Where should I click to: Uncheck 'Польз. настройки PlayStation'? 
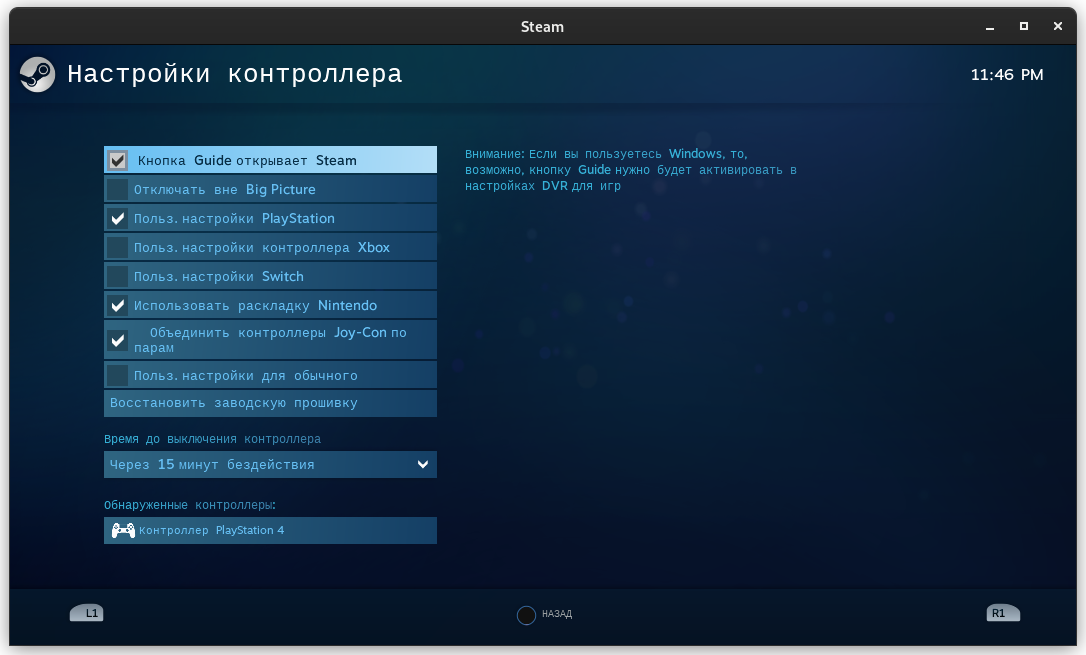coord(118,219)
